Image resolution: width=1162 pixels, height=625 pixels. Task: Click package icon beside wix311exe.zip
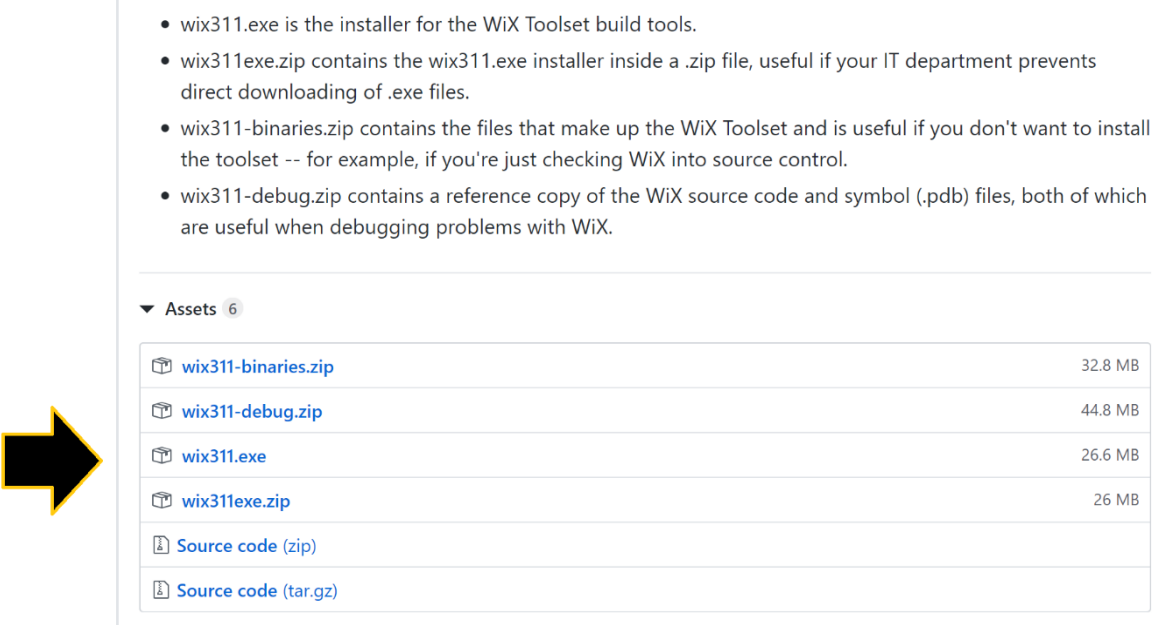[162, 500]
